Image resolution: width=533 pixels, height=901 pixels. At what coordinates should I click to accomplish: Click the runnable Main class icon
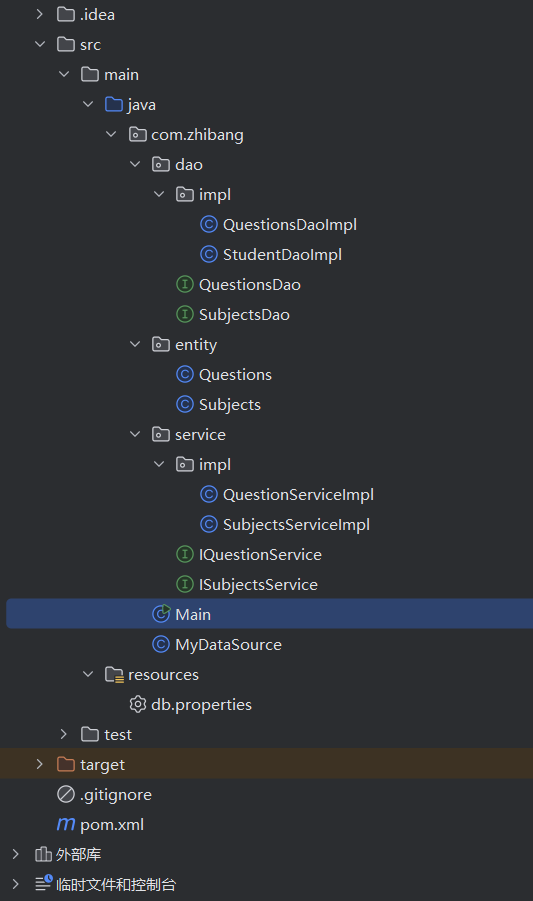pyautogui.click(x=161, y=614)
